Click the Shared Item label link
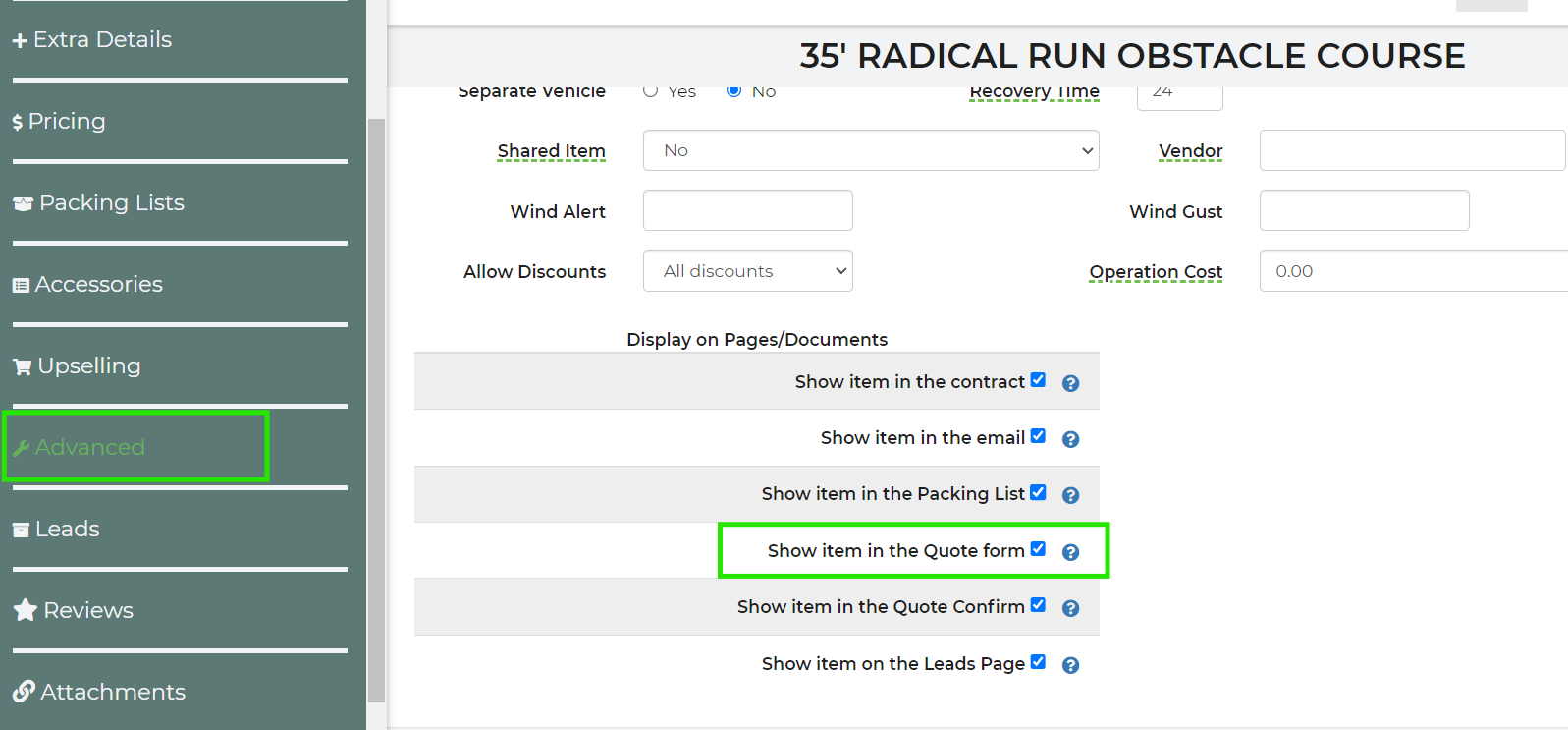This screenshot has width=1568, height=730. (551, 151)
